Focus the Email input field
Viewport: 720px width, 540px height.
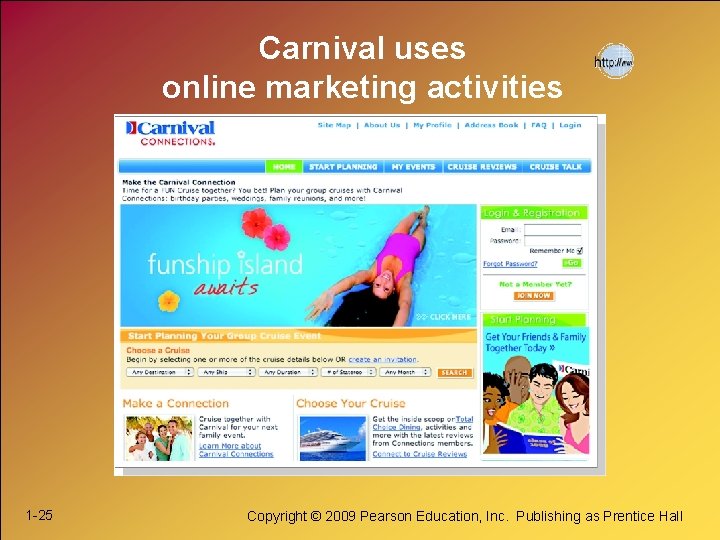(553, 230)
